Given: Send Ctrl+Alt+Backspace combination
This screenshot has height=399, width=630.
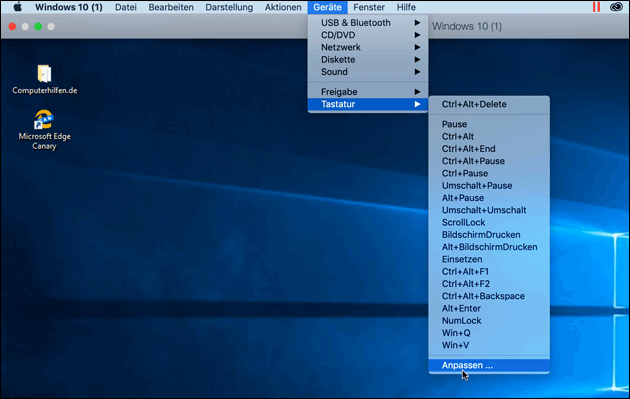Looking at the screenshot, I should [x=489, y=296].
